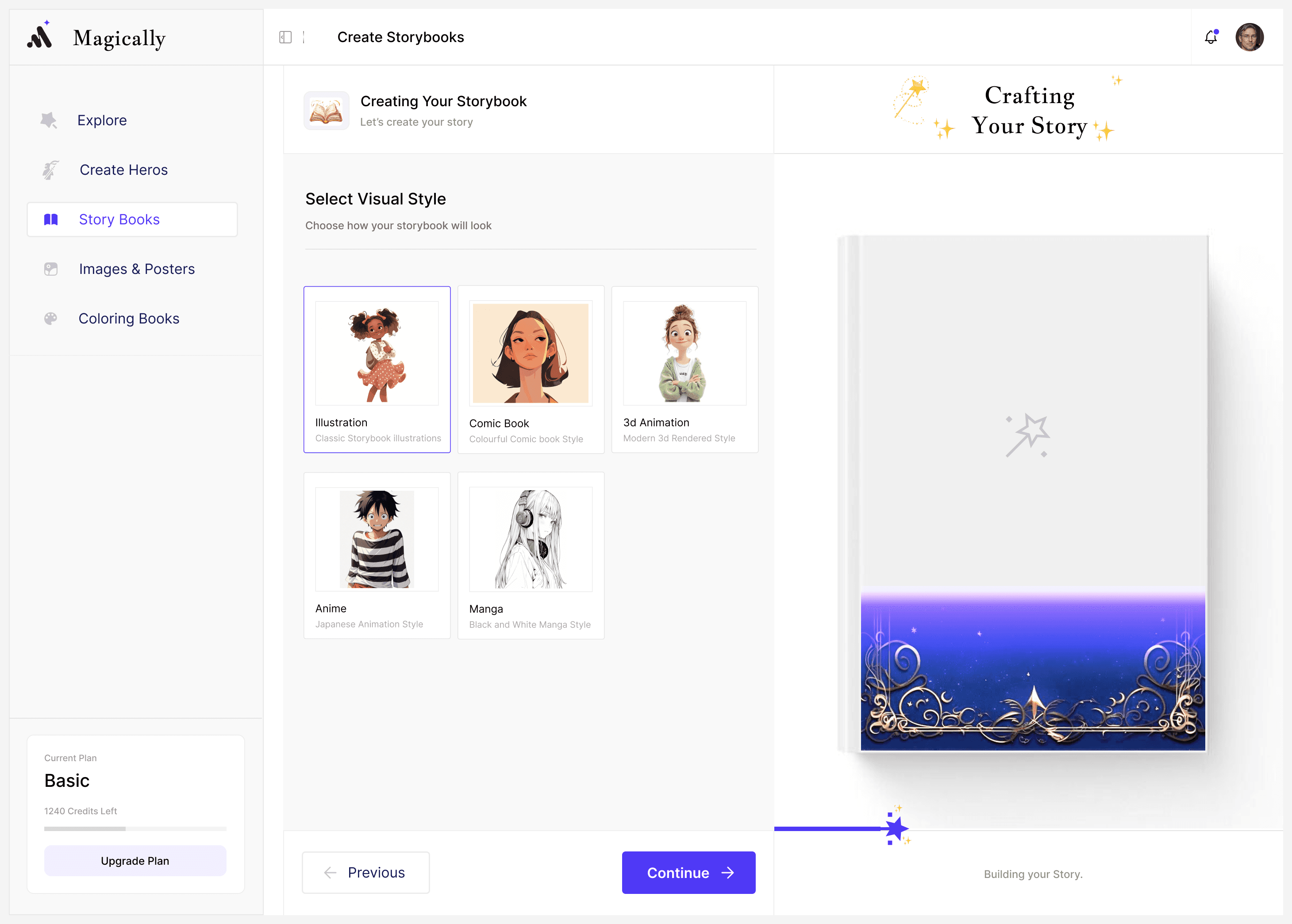The width and height of the screenshot is (1292, 924).
Task: Click the Create Heros icon
Action: pyautogui.click(x=50, y=169)
